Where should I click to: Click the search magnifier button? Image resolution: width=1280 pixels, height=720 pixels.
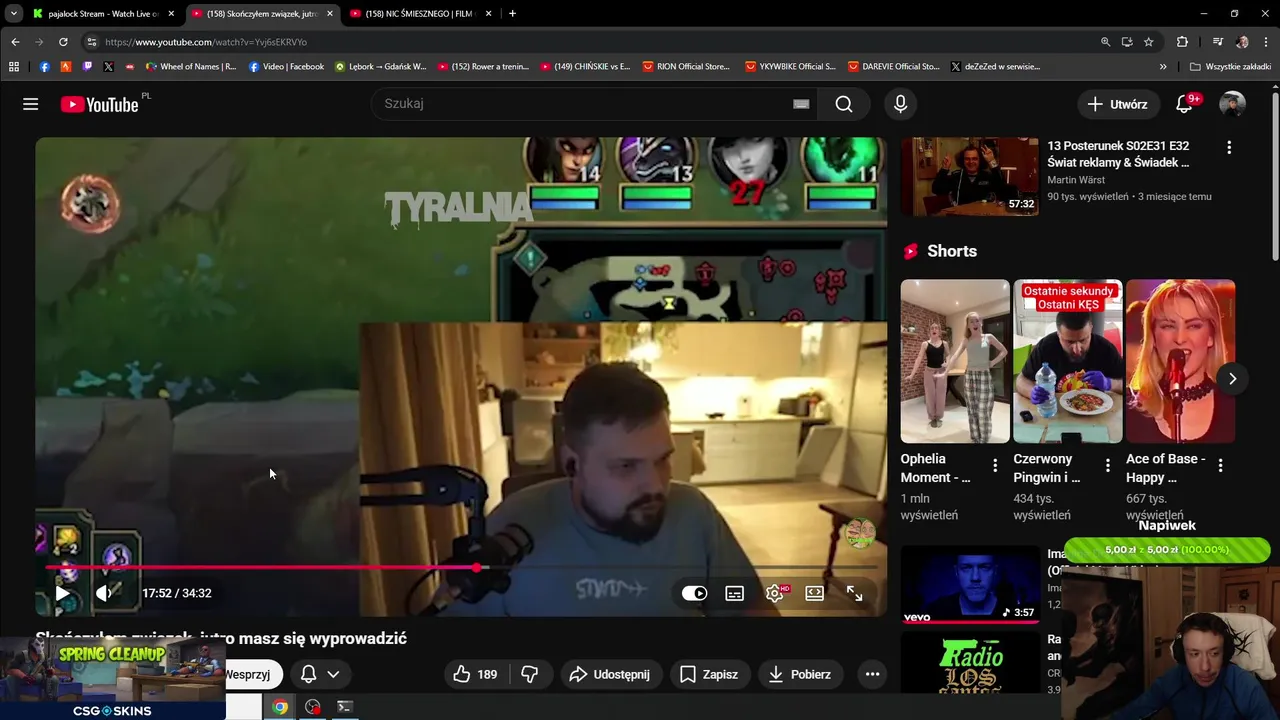click(844, 104)
